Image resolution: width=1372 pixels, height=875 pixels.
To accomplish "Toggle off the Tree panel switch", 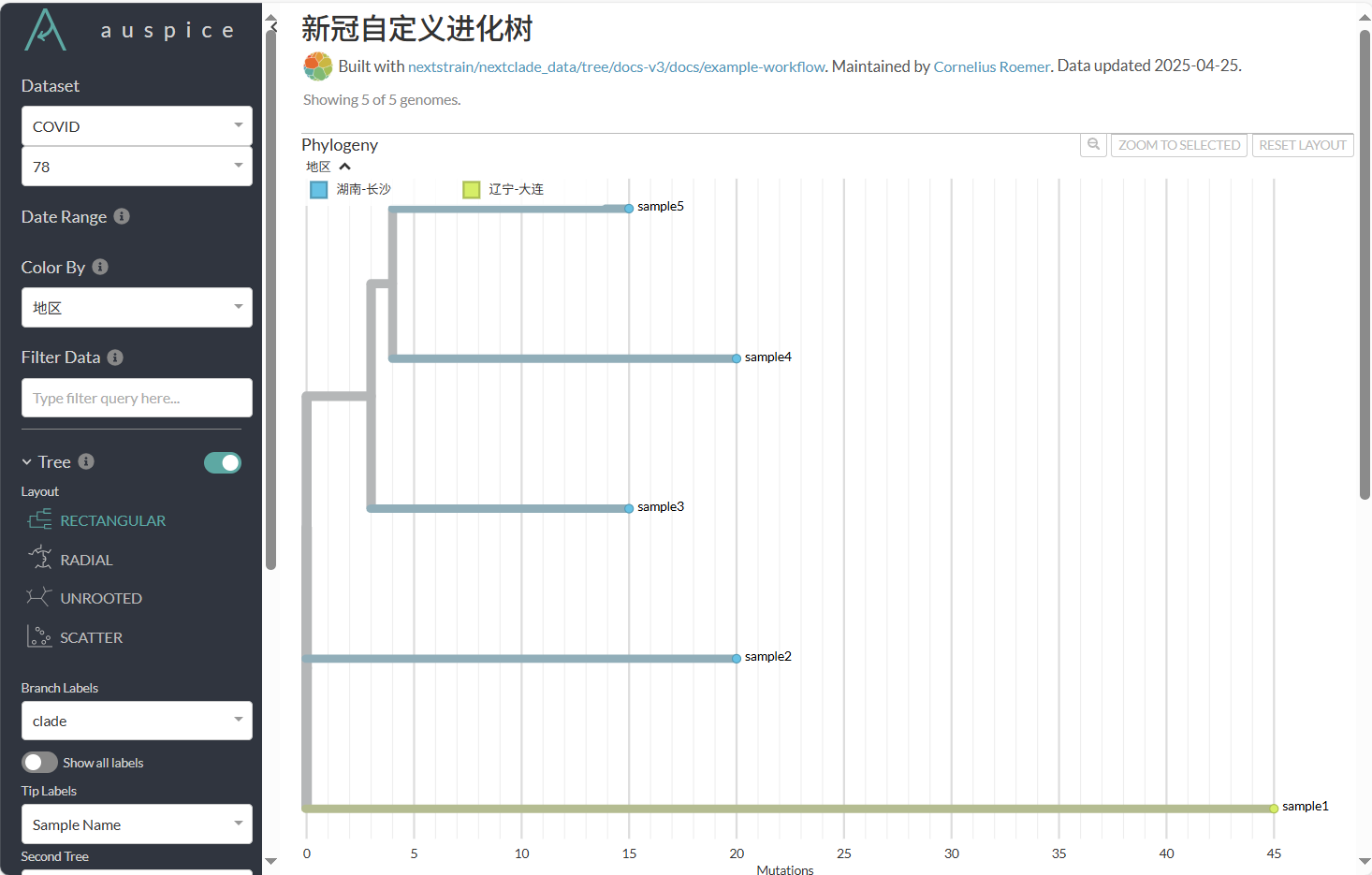I will pos(223,462).
